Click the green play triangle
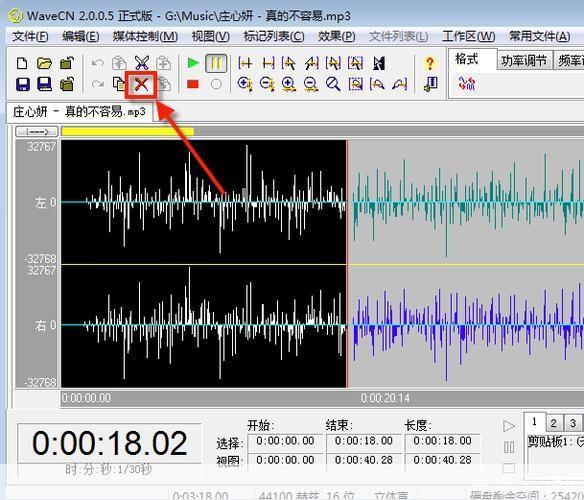 click(193, 63)
